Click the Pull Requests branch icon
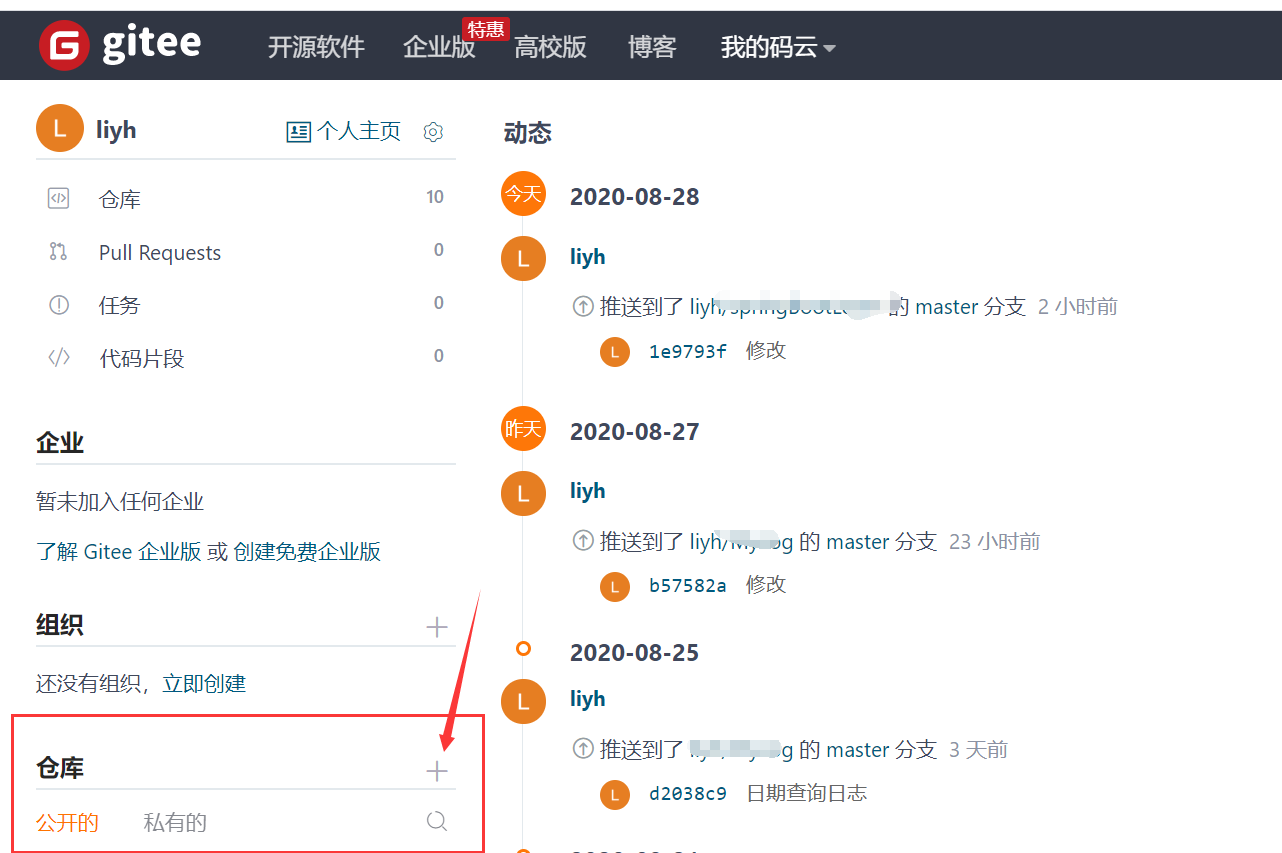 (58, 251)
